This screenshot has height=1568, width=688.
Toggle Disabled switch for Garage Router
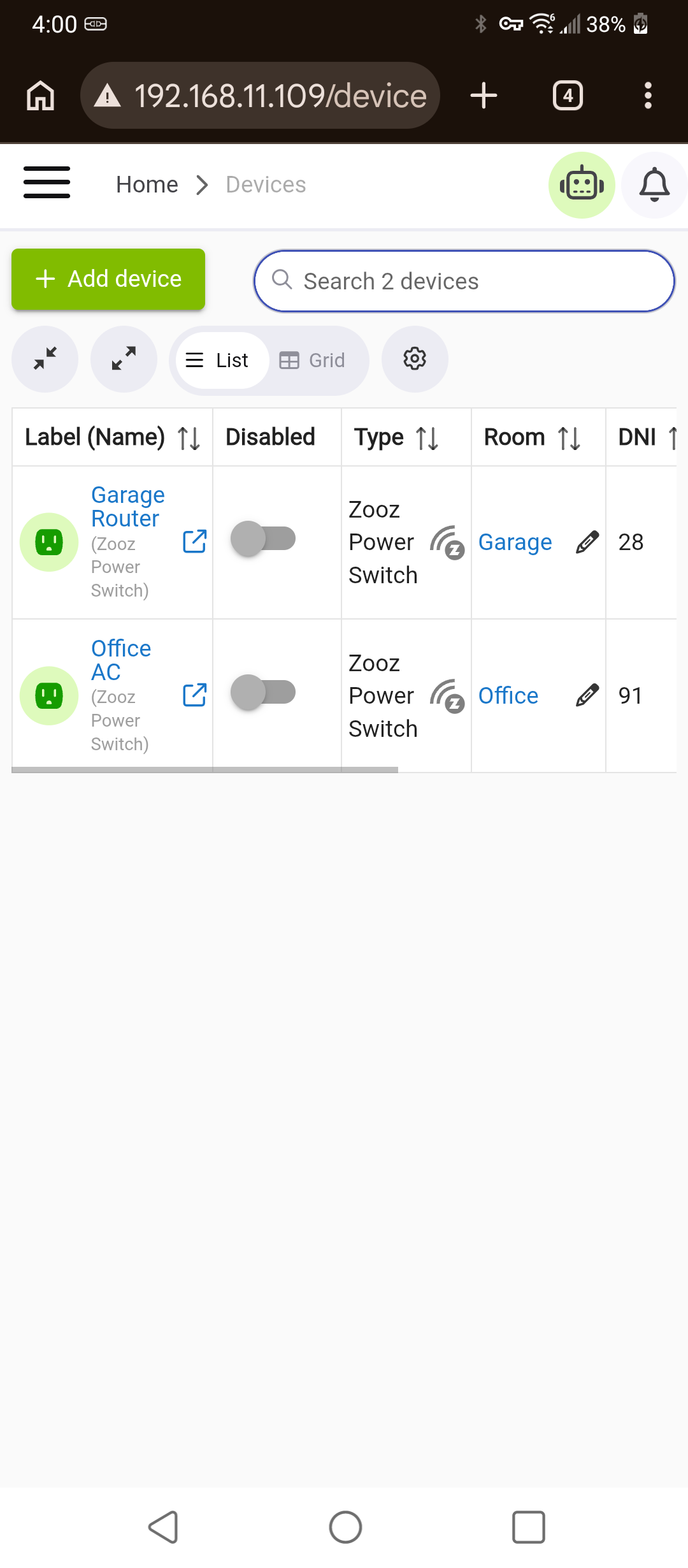tap(263, 539)
